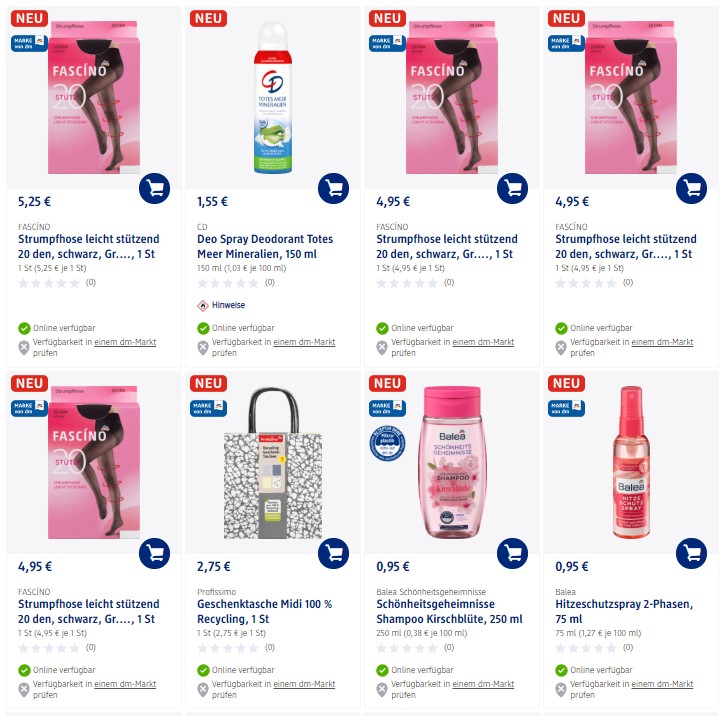Add Balea Hitzeschutzspray to cart
This screenshot has height=716, width=722.
(692, 553)
